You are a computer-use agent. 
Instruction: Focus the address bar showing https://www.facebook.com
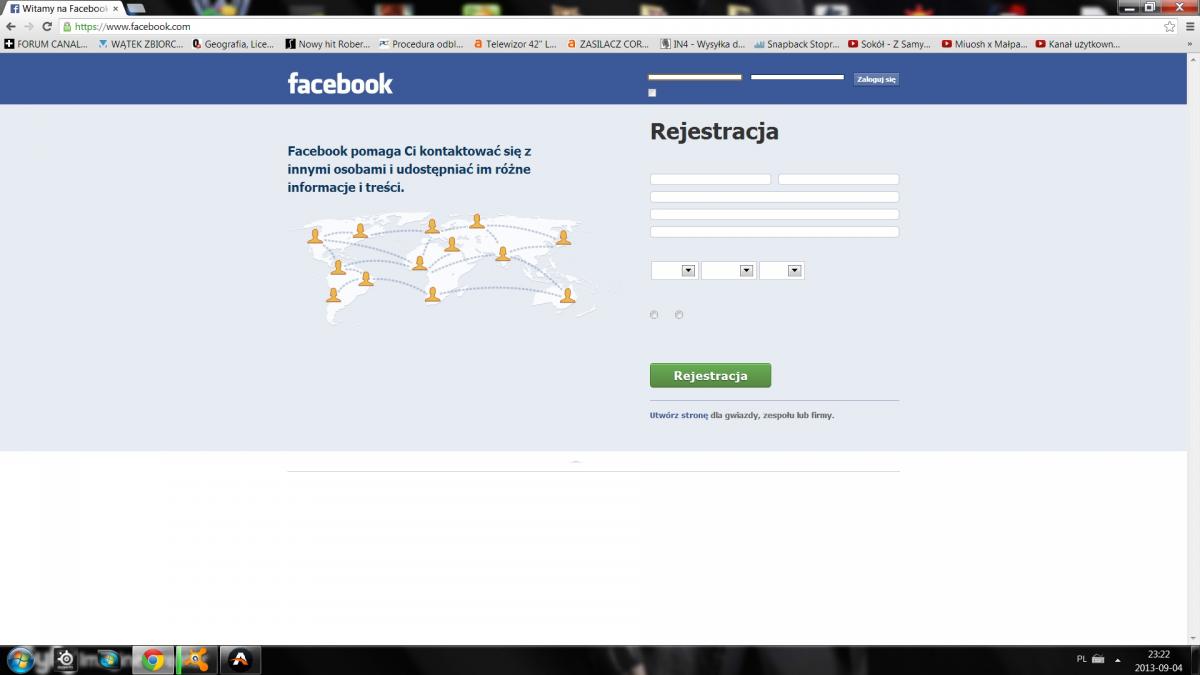[x=610, y=27]
